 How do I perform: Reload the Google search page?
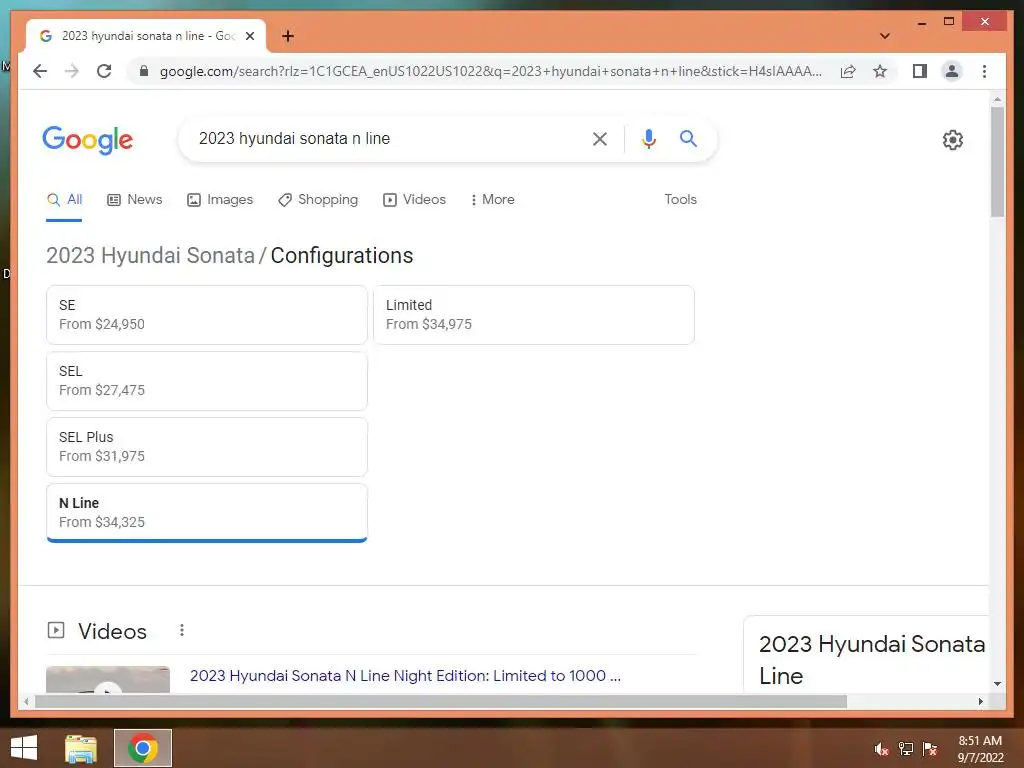click(104, 71)
